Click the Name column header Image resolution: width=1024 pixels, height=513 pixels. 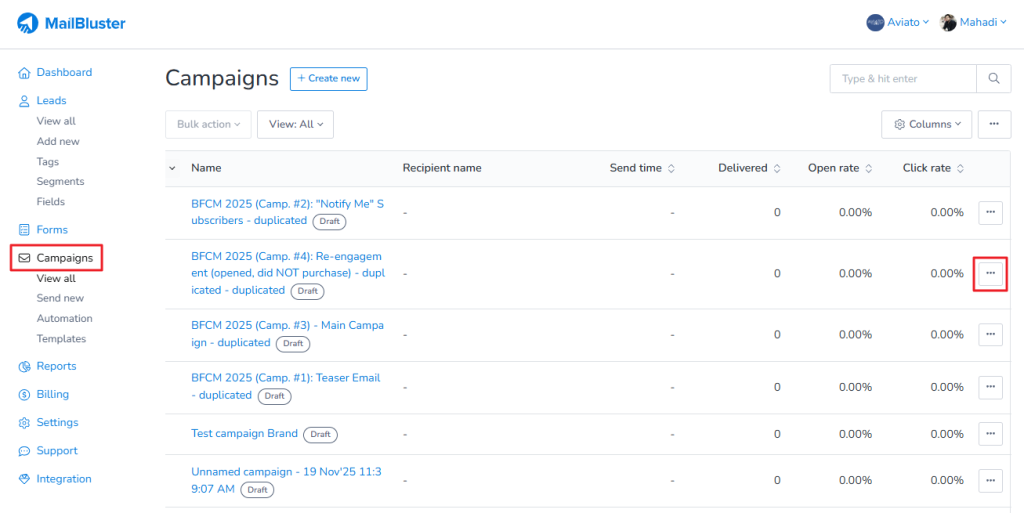click(206, 168)
